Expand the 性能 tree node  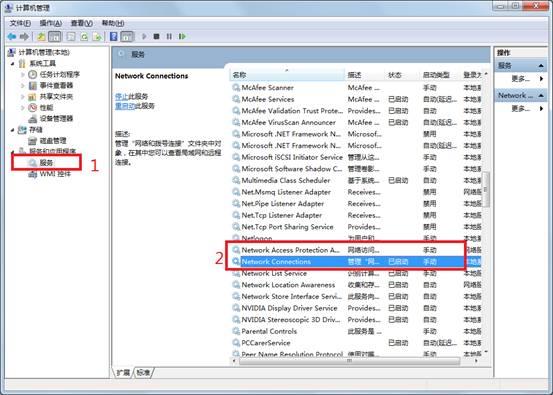tap(23, 107)
